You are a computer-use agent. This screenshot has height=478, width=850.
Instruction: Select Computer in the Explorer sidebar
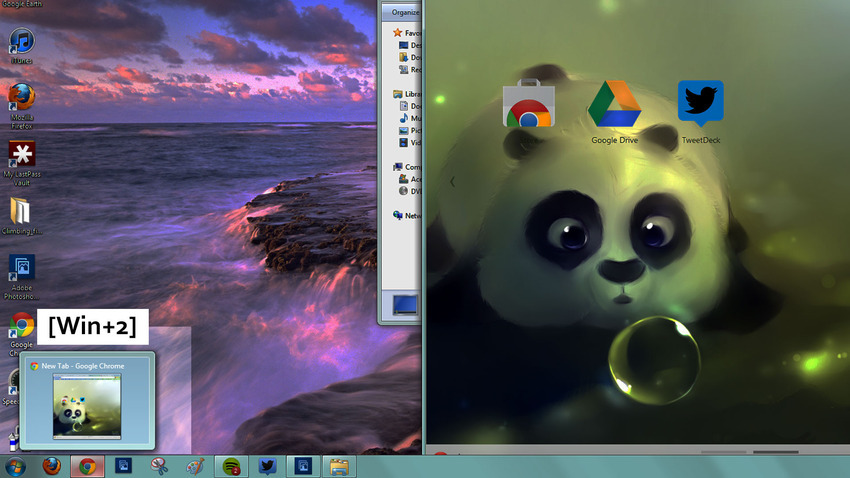tap(407, 167)
